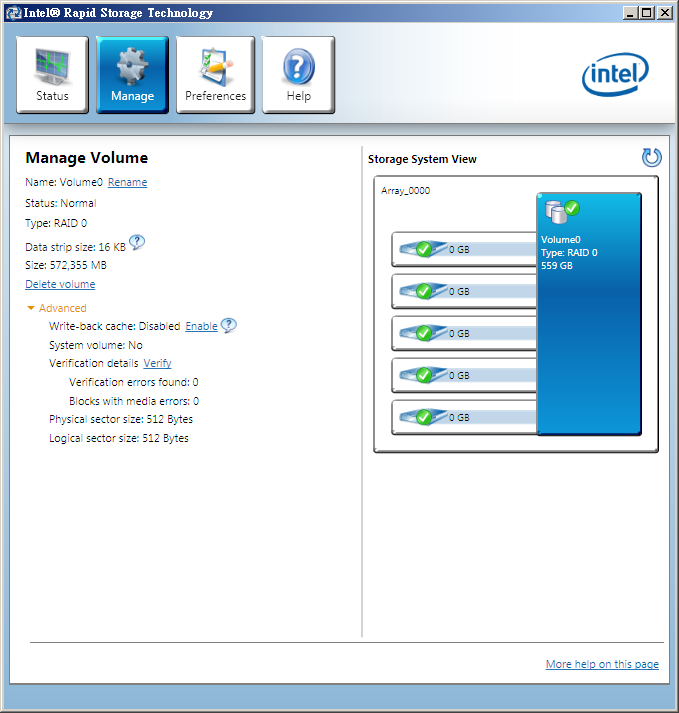The image size is (679, 713).
Task: Click the Size: 572,355 MB text
Action: (66, 265)
